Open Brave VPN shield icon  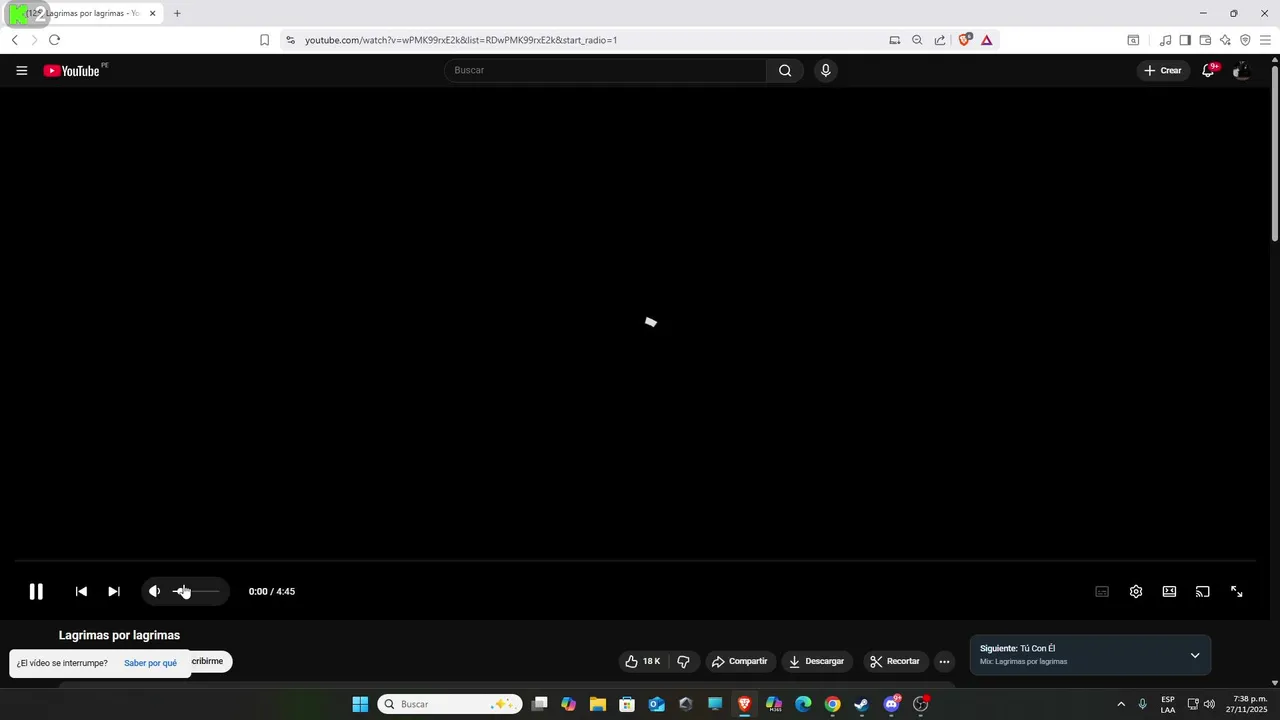point(1245,40)
